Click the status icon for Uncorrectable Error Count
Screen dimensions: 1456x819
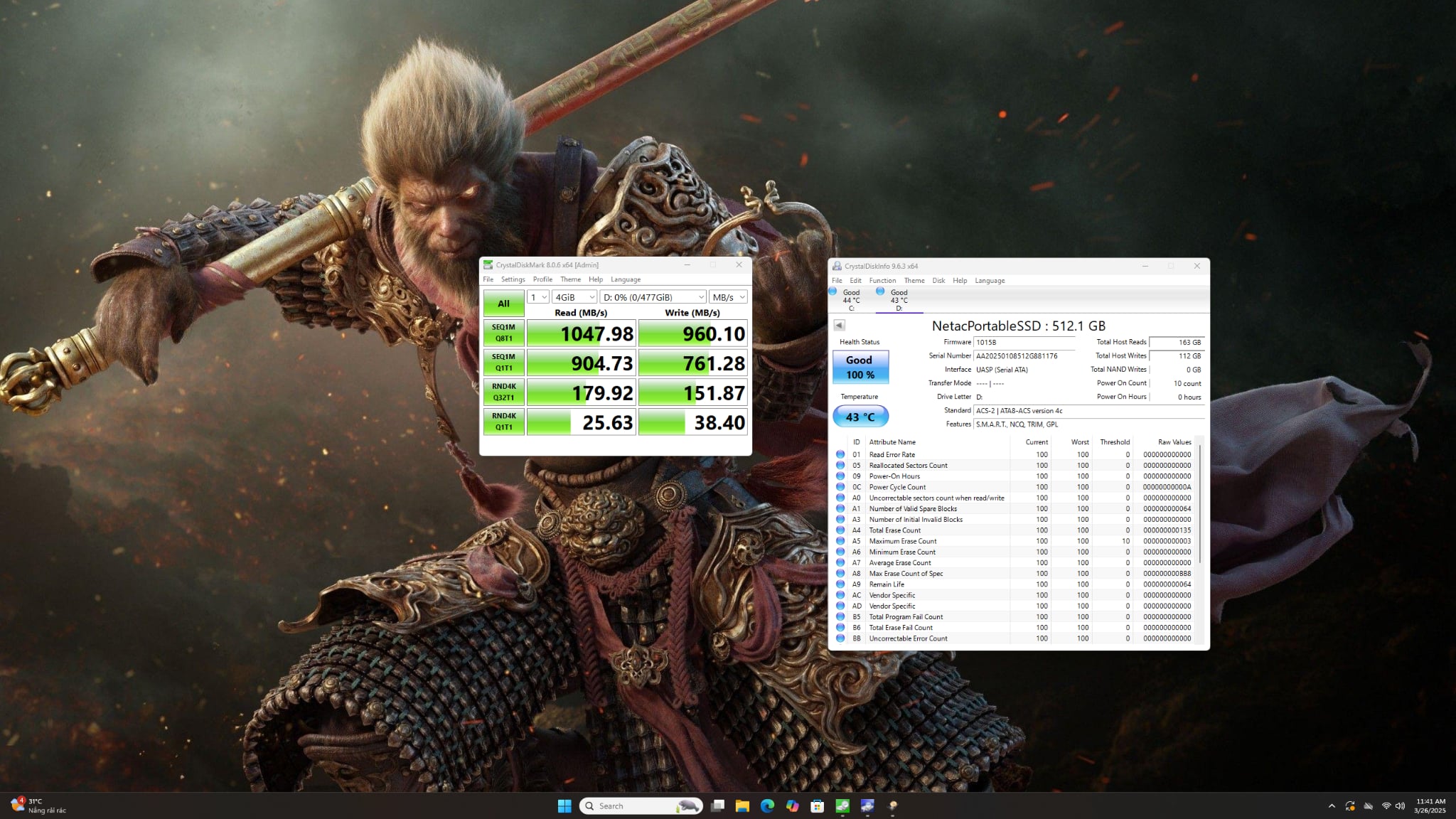coord(840,638)
